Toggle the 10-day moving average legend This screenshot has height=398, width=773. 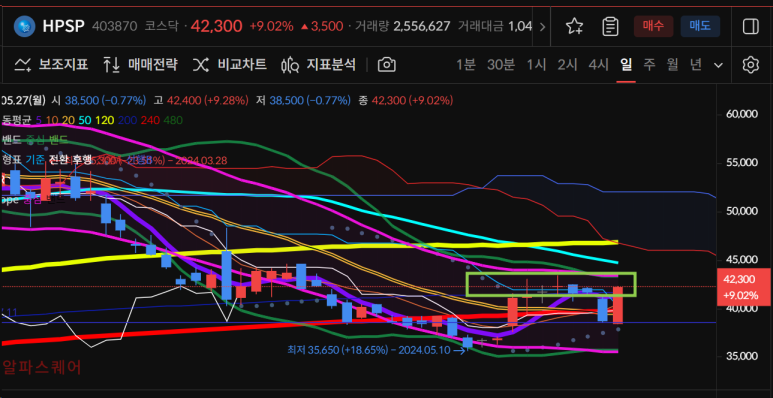52,120
